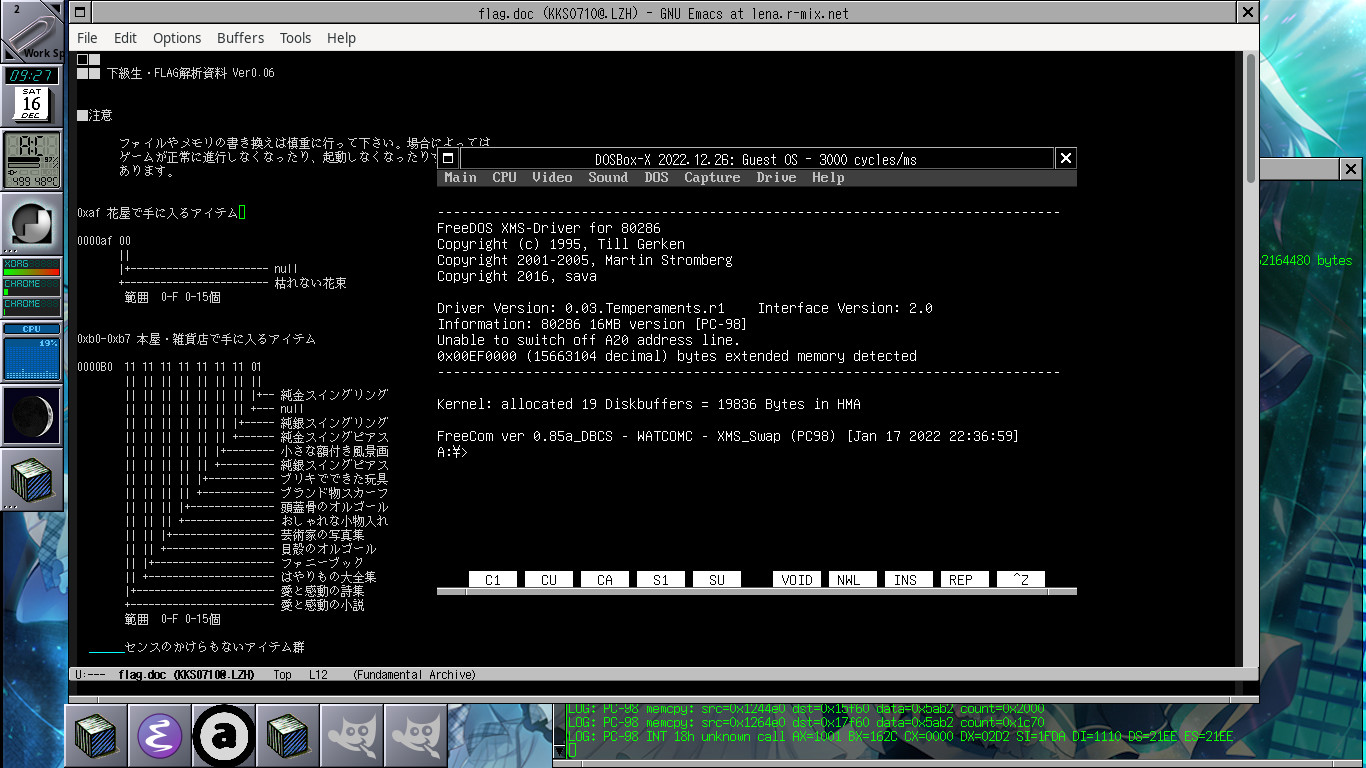
Task: Click the '愛と感動の小説' item line
Action: [322, 605]
